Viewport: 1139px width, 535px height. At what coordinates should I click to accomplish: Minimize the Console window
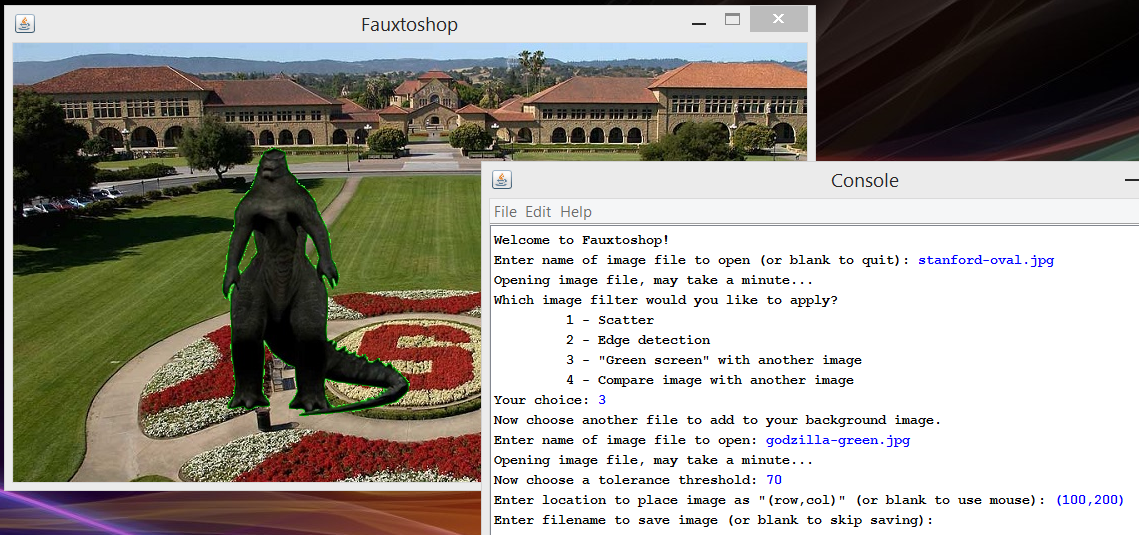click(x=1131, y=179)
